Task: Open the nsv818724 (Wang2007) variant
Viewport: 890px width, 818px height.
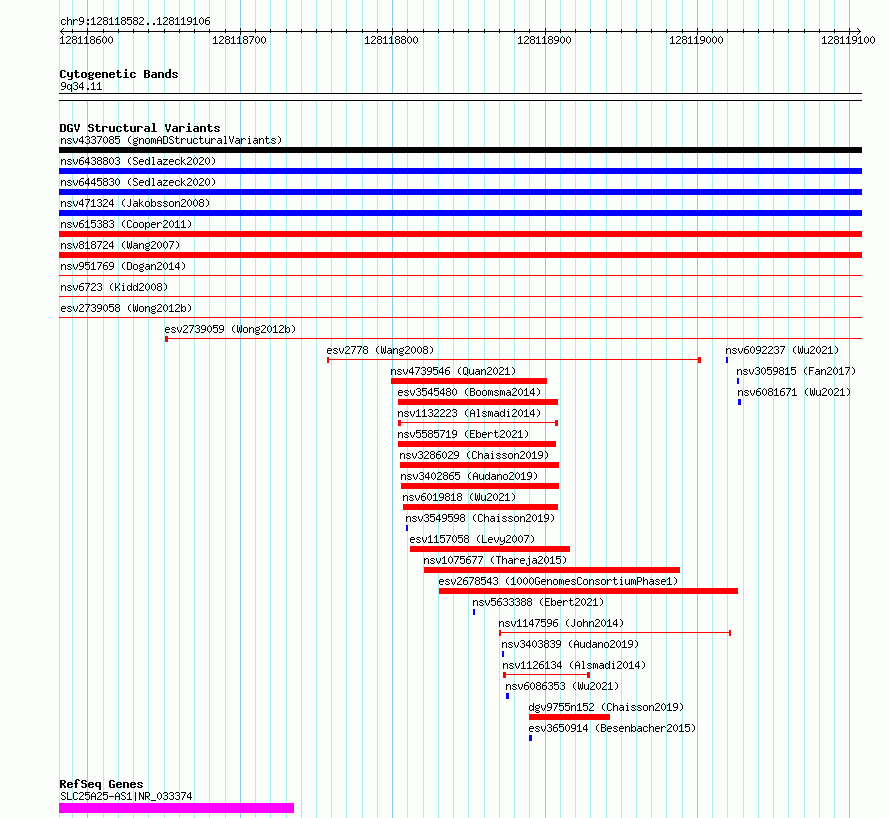Action: coord(120,245)
